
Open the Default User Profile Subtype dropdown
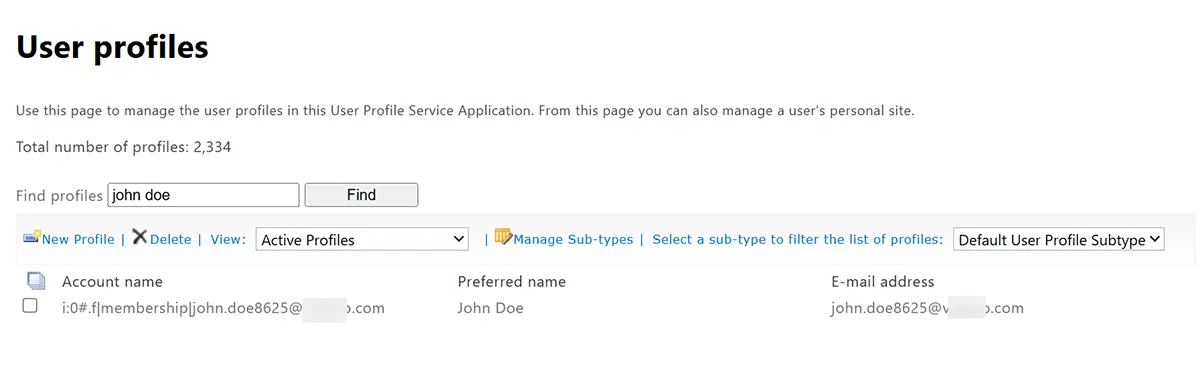[x=1059, y=240]
